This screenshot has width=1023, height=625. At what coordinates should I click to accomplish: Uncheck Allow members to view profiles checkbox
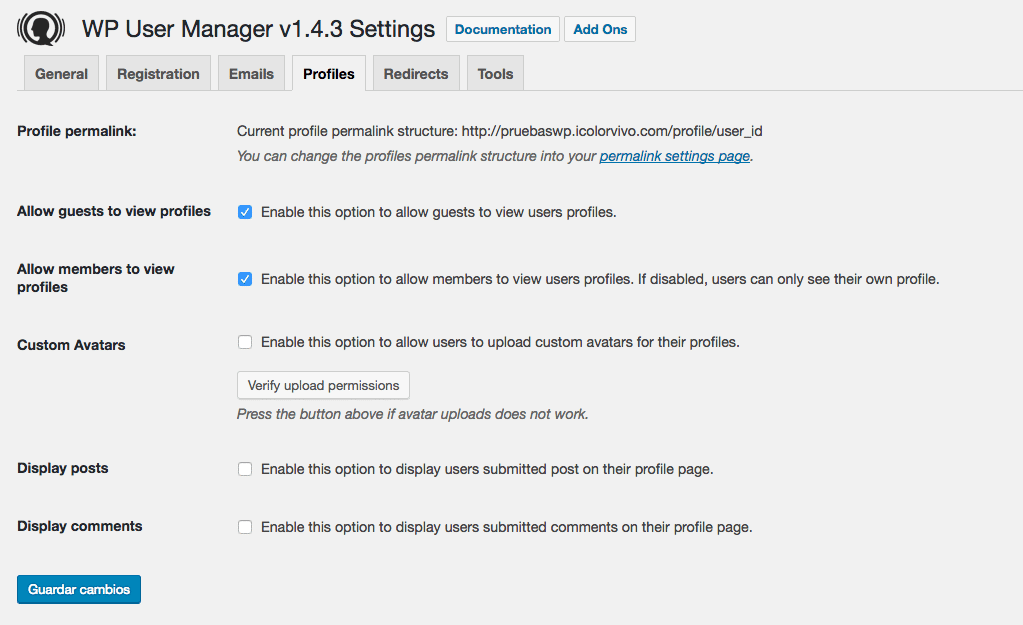(245, 279)
